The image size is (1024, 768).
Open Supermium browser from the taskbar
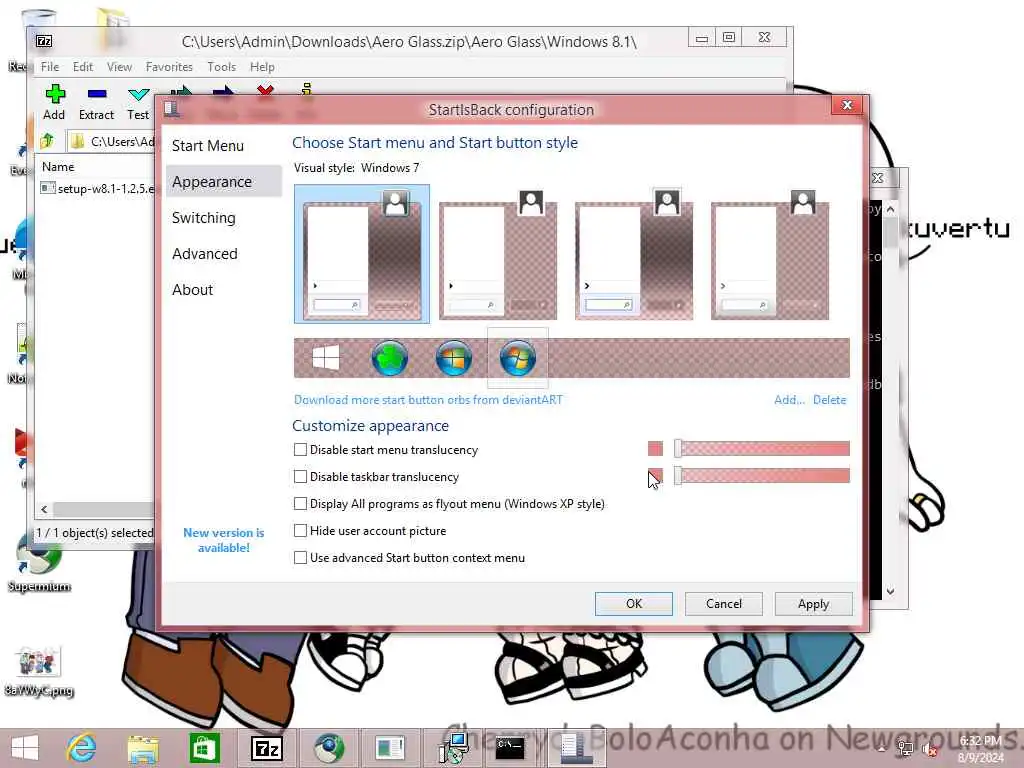328,748
